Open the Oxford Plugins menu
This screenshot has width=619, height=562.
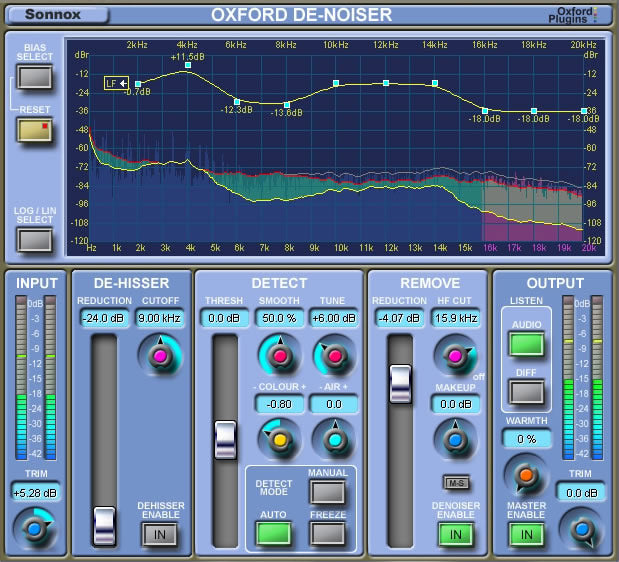[x=582, y=14]
